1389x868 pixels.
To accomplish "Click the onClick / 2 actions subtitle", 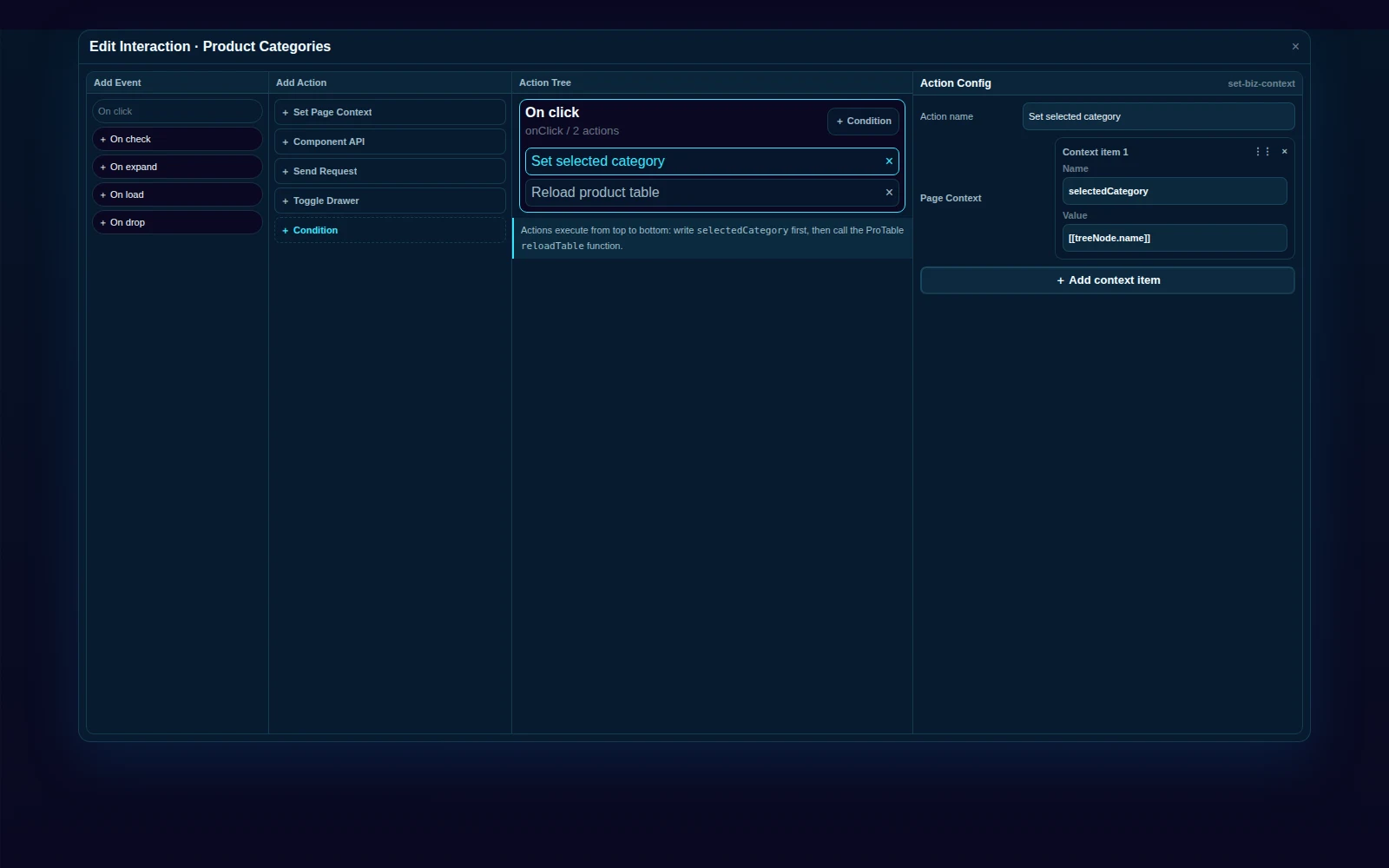I will (572, 131).
